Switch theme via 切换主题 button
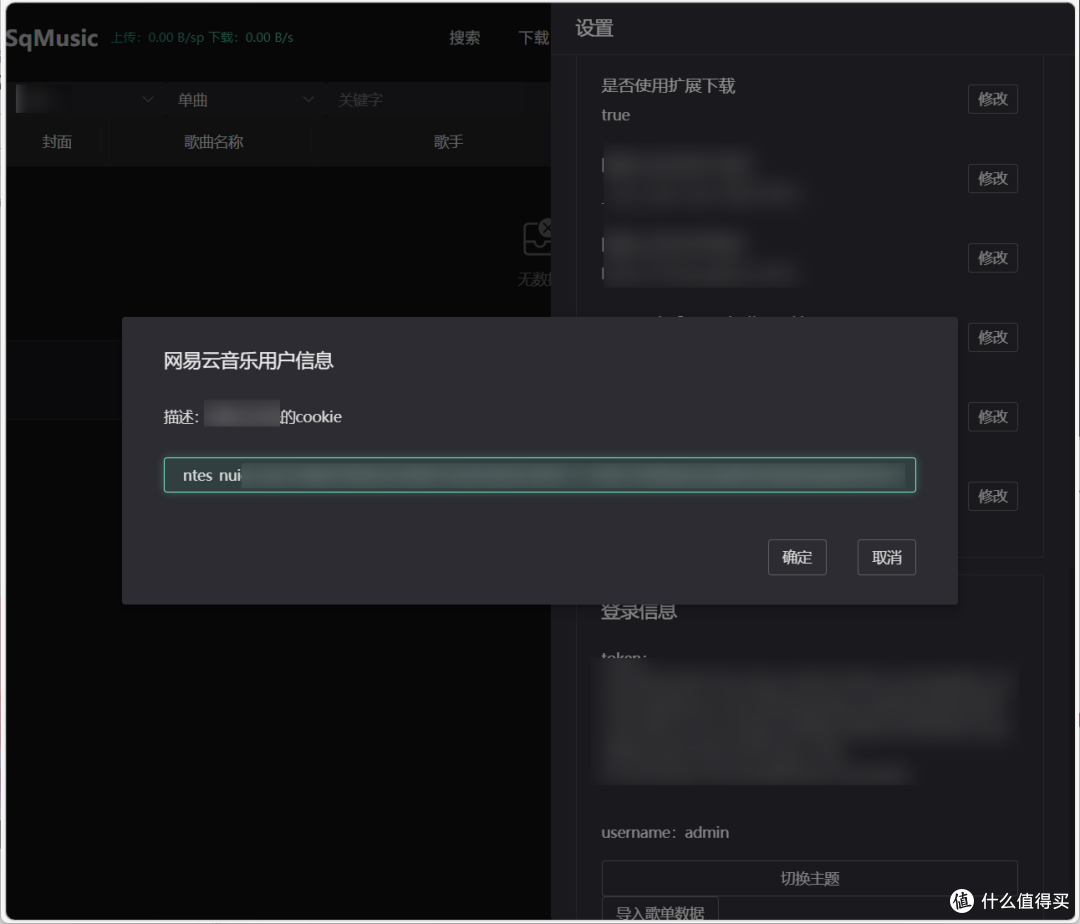Image resolution: width=1080 pixels, height=924 pixels. click(x=809, y=879)
